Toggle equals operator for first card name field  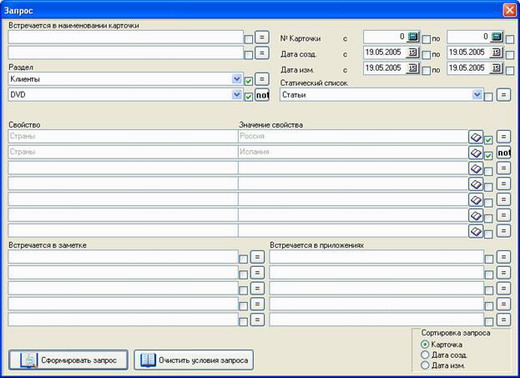(262, 37)
